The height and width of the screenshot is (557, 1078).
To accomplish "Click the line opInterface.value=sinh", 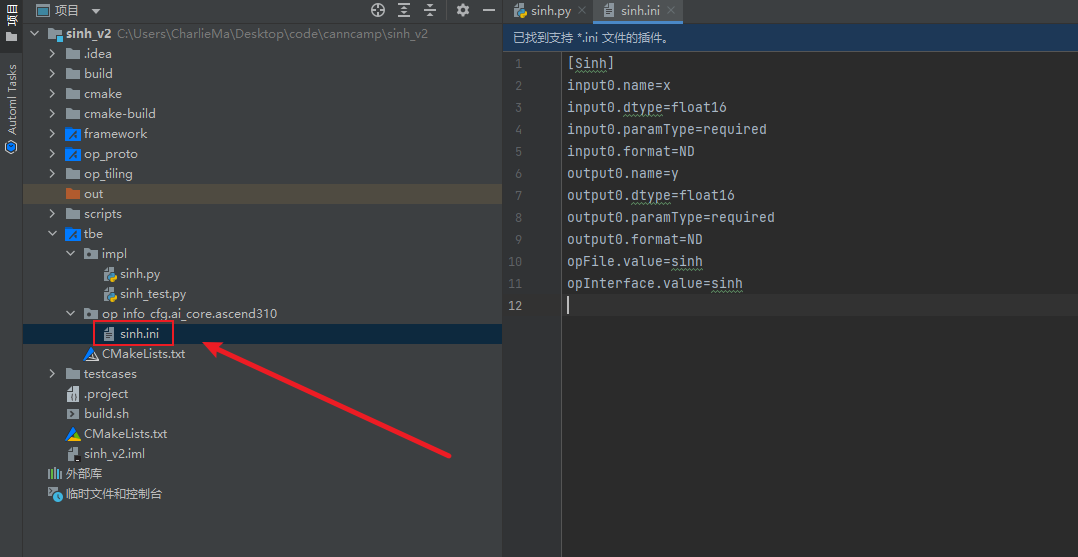I will [x=654, y=284].
